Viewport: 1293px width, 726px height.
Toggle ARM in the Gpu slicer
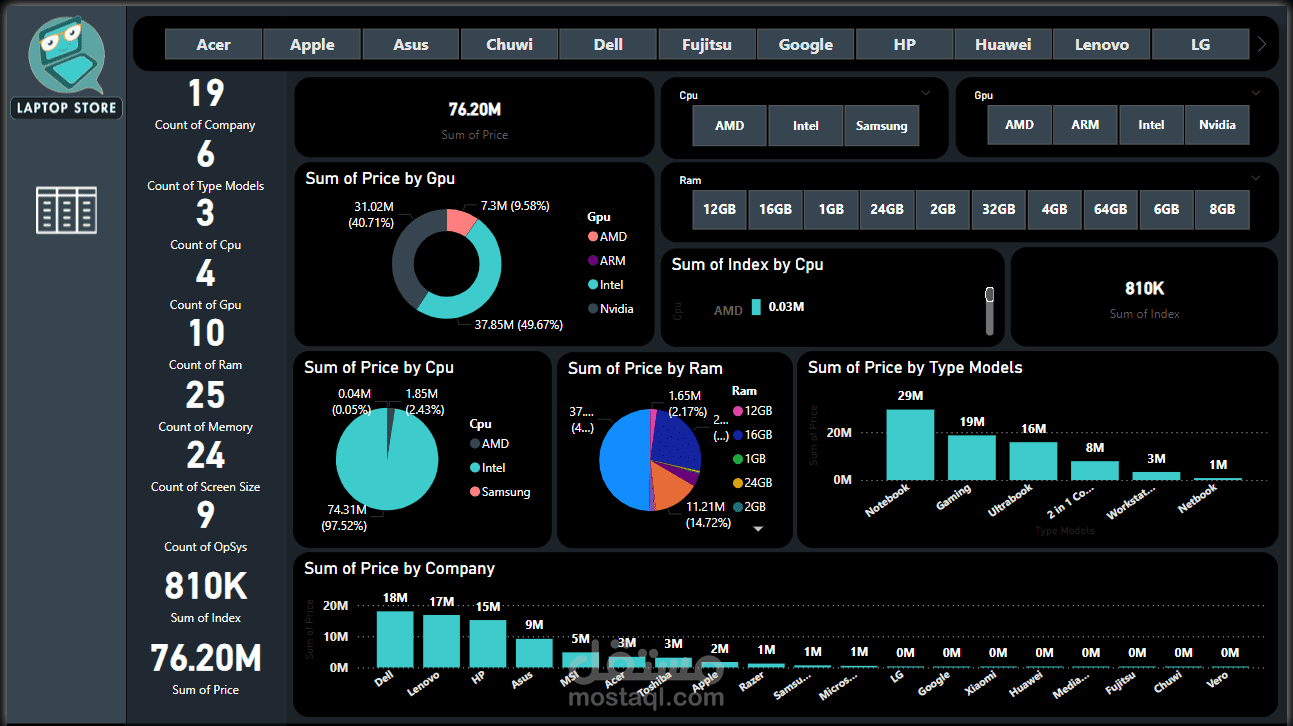pyautogui.click(x=1085, y=125)
